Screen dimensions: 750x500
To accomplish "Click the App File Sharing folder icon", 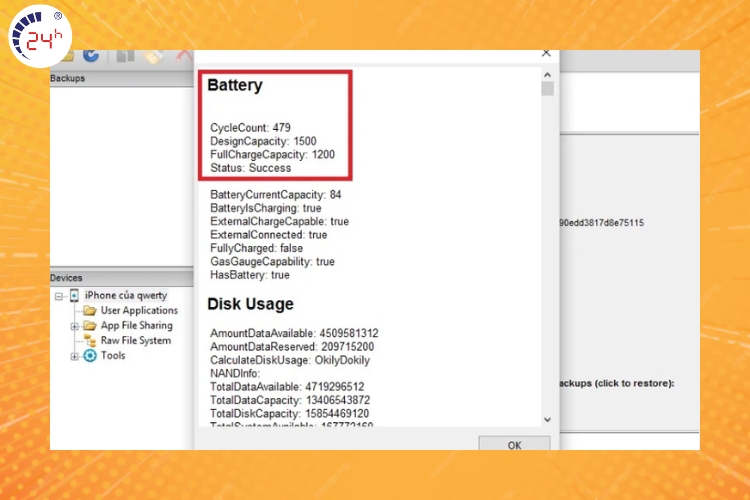I will (91, 326).
